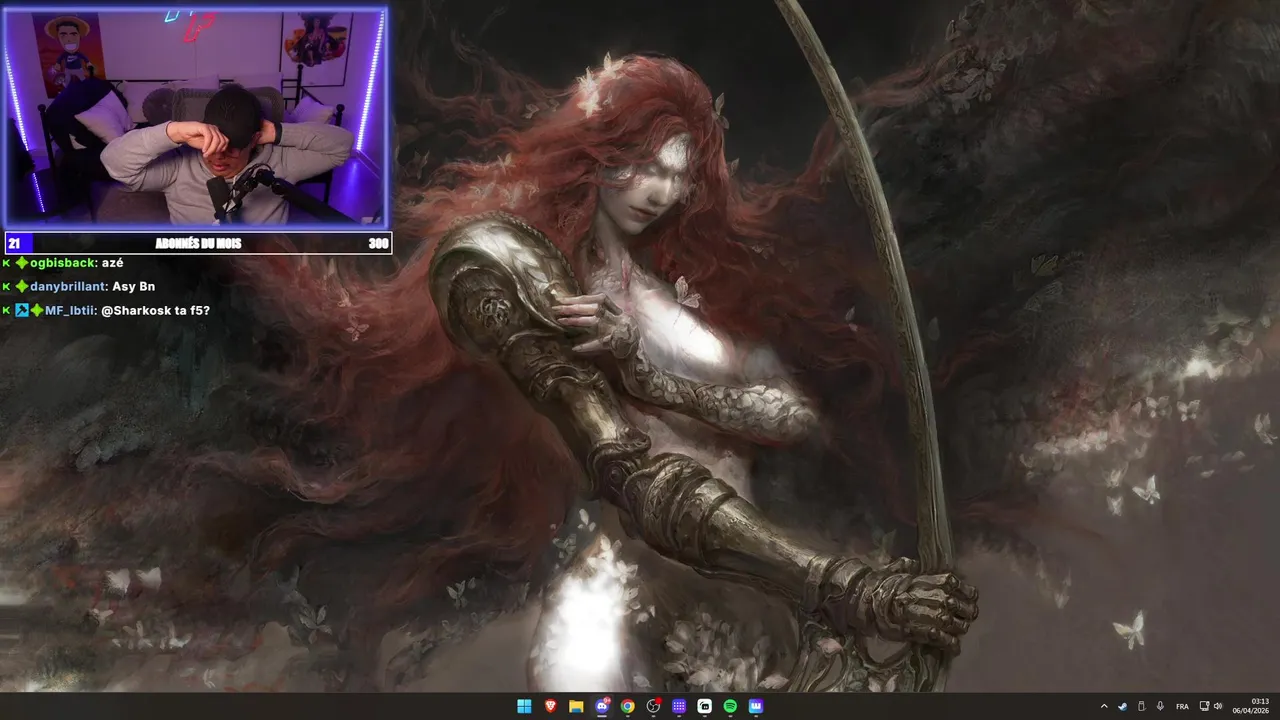Image resolution: width=1280 pixels, height=720 pixels.
Task: Open the purple grid app in taskbar
Action: pyautogui.click(x=679, y=706)
